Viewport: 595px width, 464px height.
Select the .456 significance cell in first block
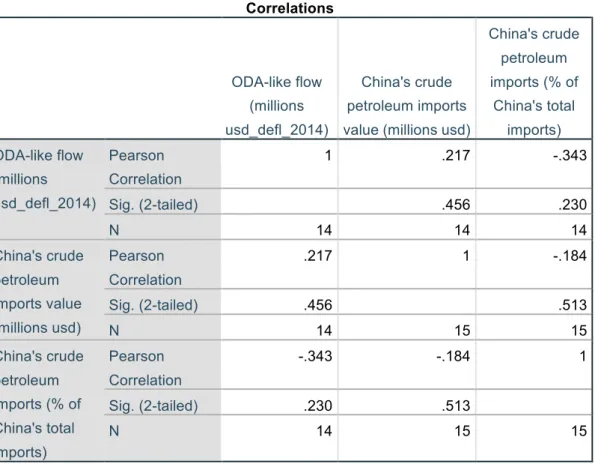click(456, 204)
